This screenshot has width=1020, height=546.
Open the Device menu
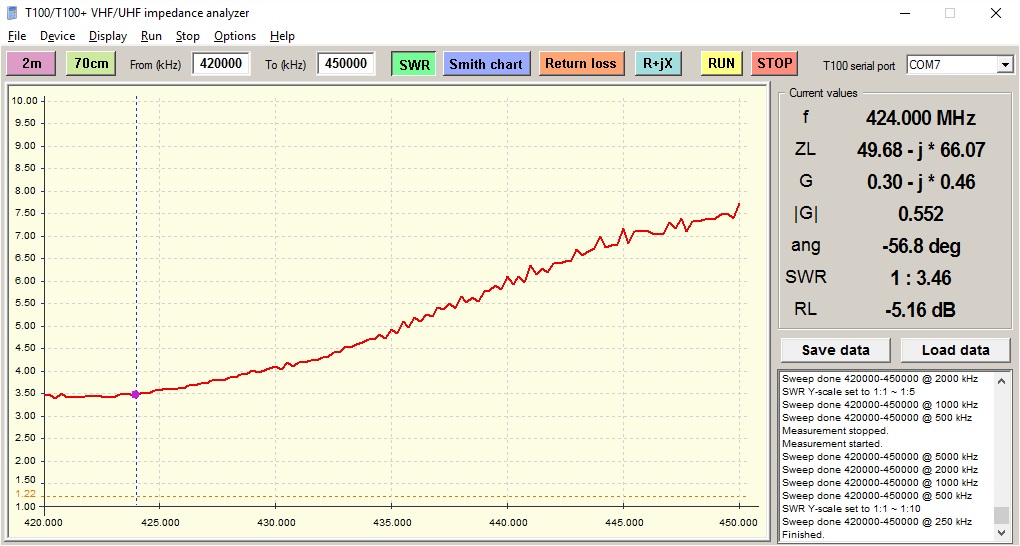pos(57,36)
